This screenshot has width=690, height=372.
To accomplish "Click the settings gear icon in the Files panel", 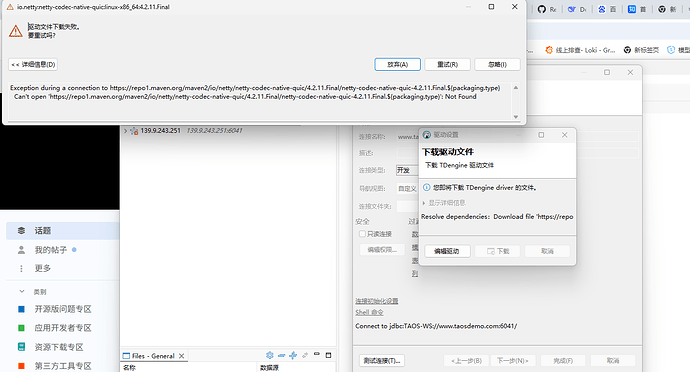I will pyautogui.click(x=270, y=355).
